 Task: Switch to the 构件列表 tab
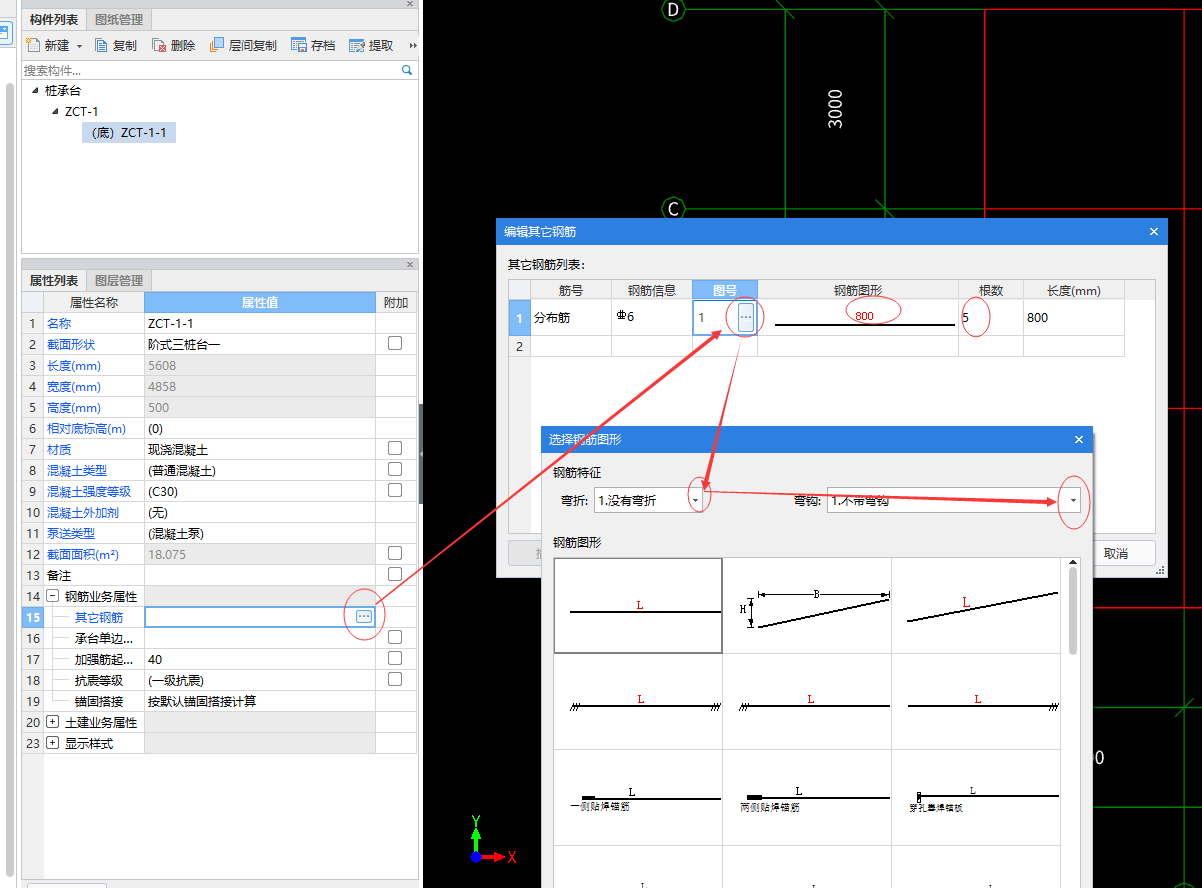click(54, 19)
